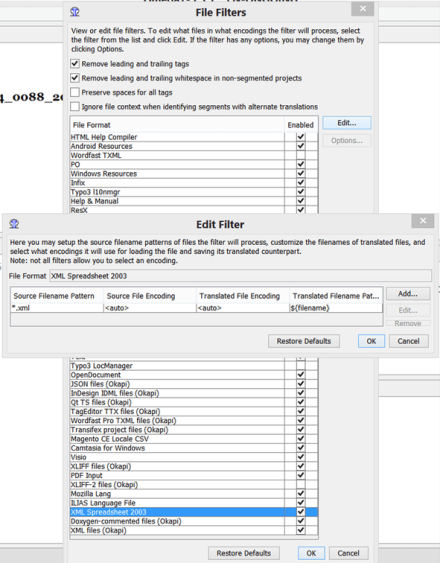Enable the Typo3 LocManager filter
This screenshot has height=563, width=440.
click(x=301, y=366)
